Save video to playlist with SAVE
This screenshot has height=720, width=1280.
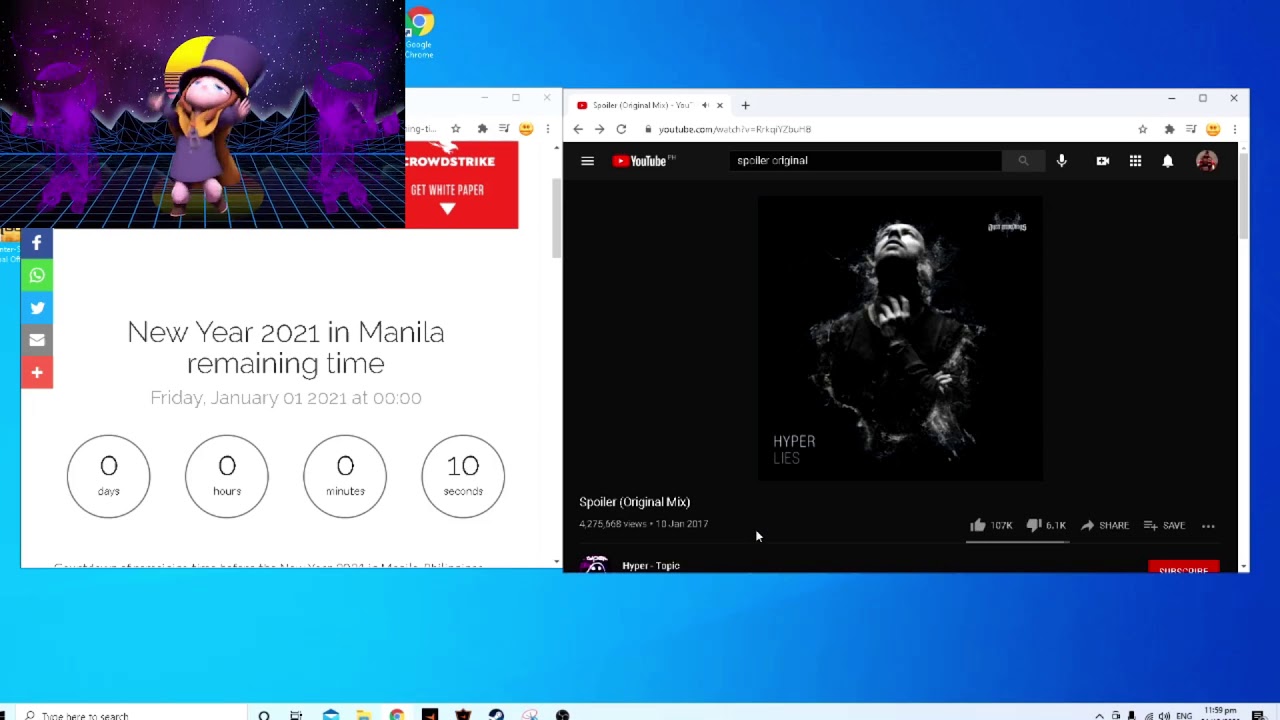point(1164,525)
